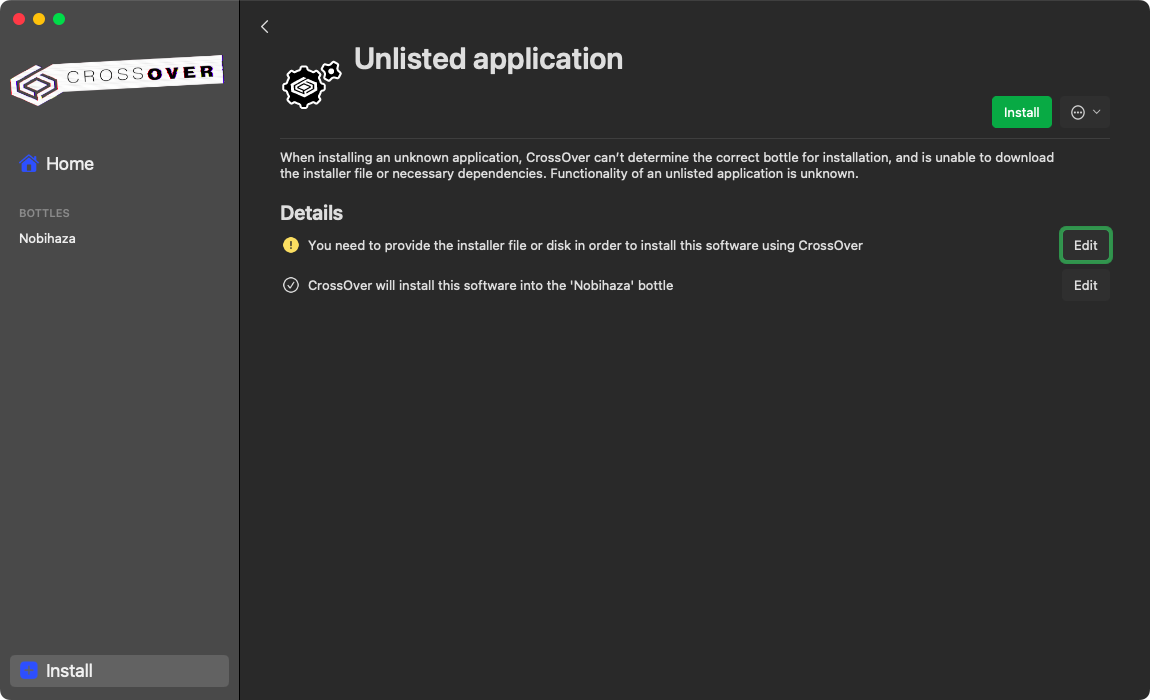
Task: Click the Unlisted application gear icon
Action: click(311, 85)
